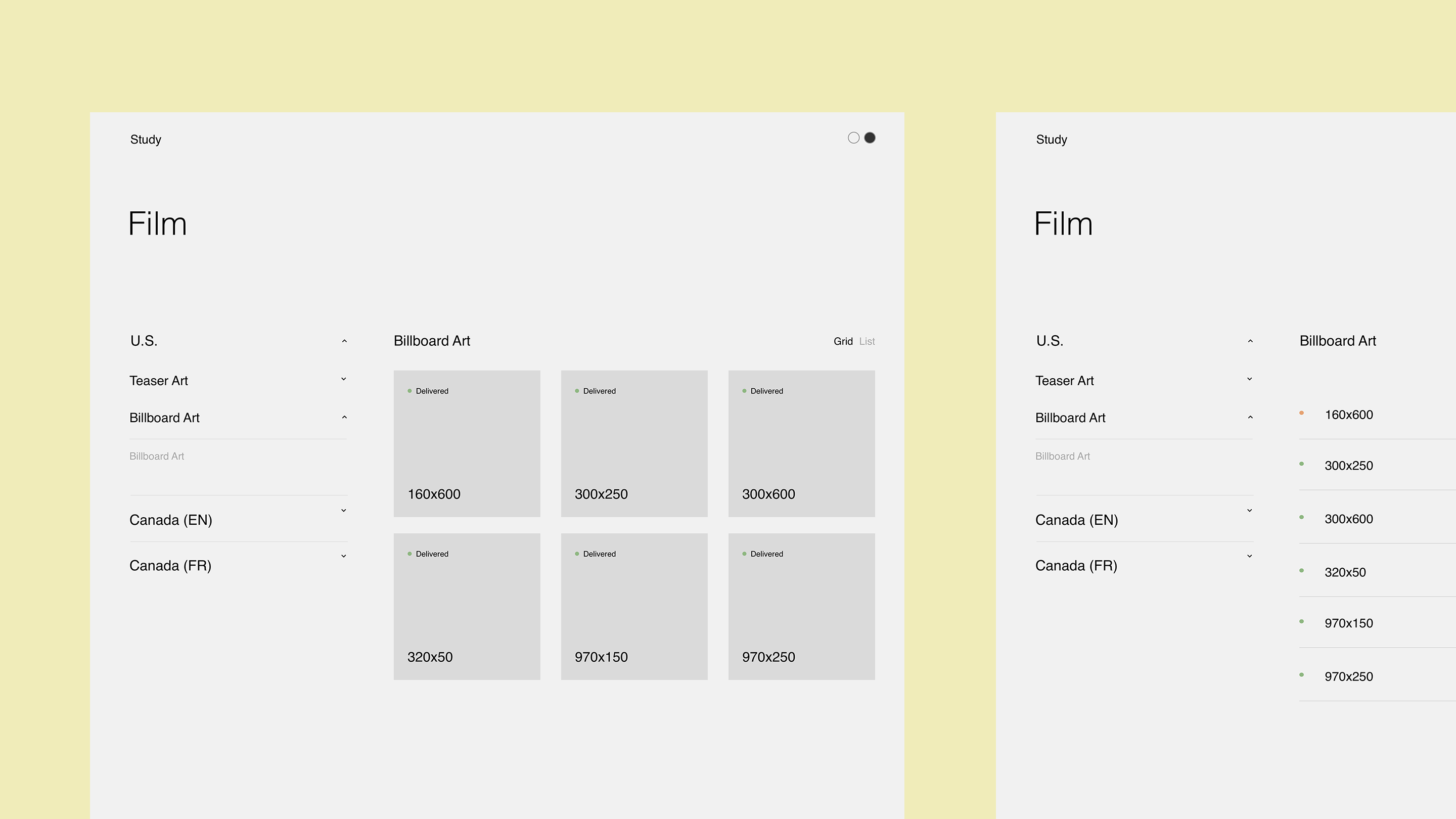Expand Canada (FR) chevron in right window

pos(1250,557)
